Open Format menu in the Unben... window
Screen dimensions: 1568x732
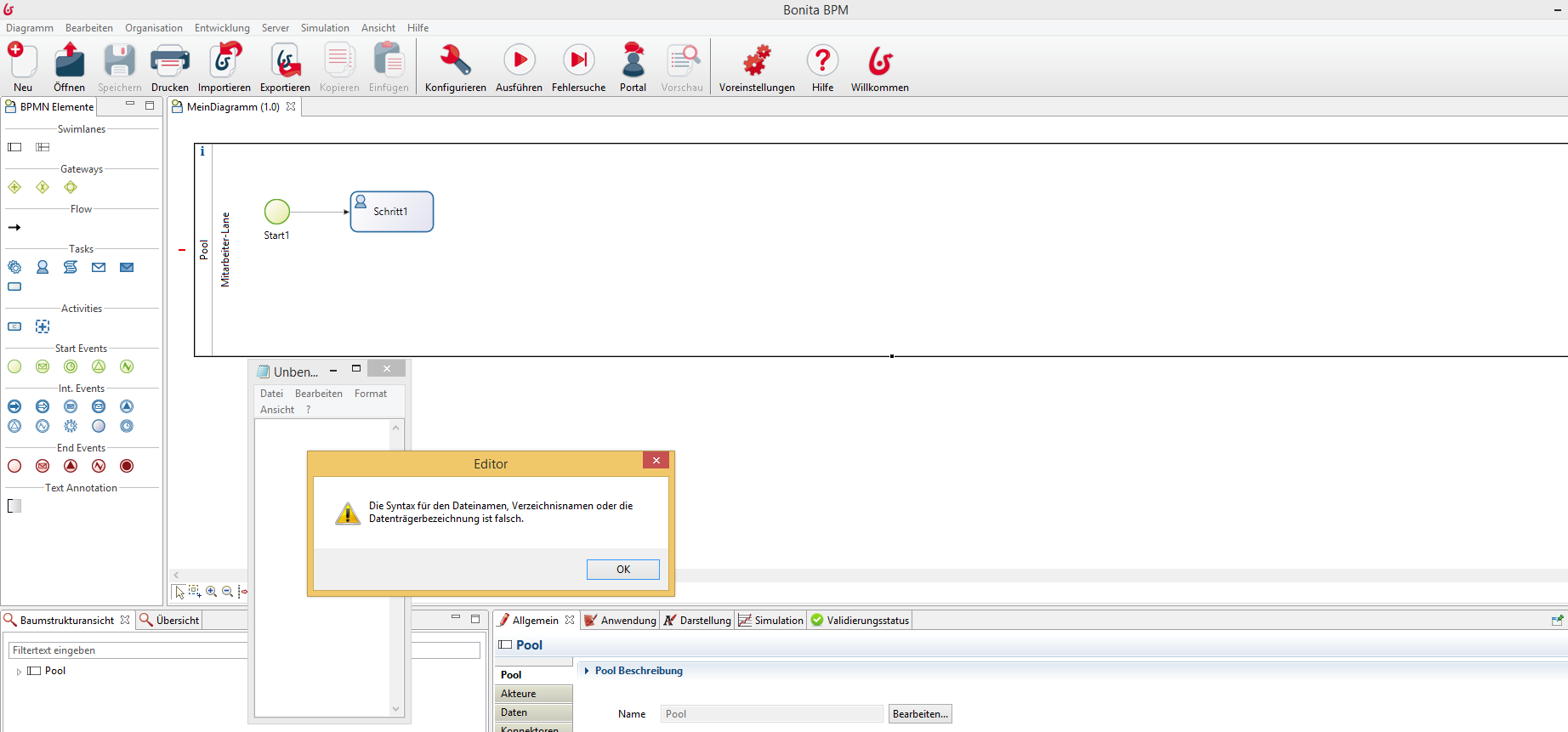pos(371,394)
